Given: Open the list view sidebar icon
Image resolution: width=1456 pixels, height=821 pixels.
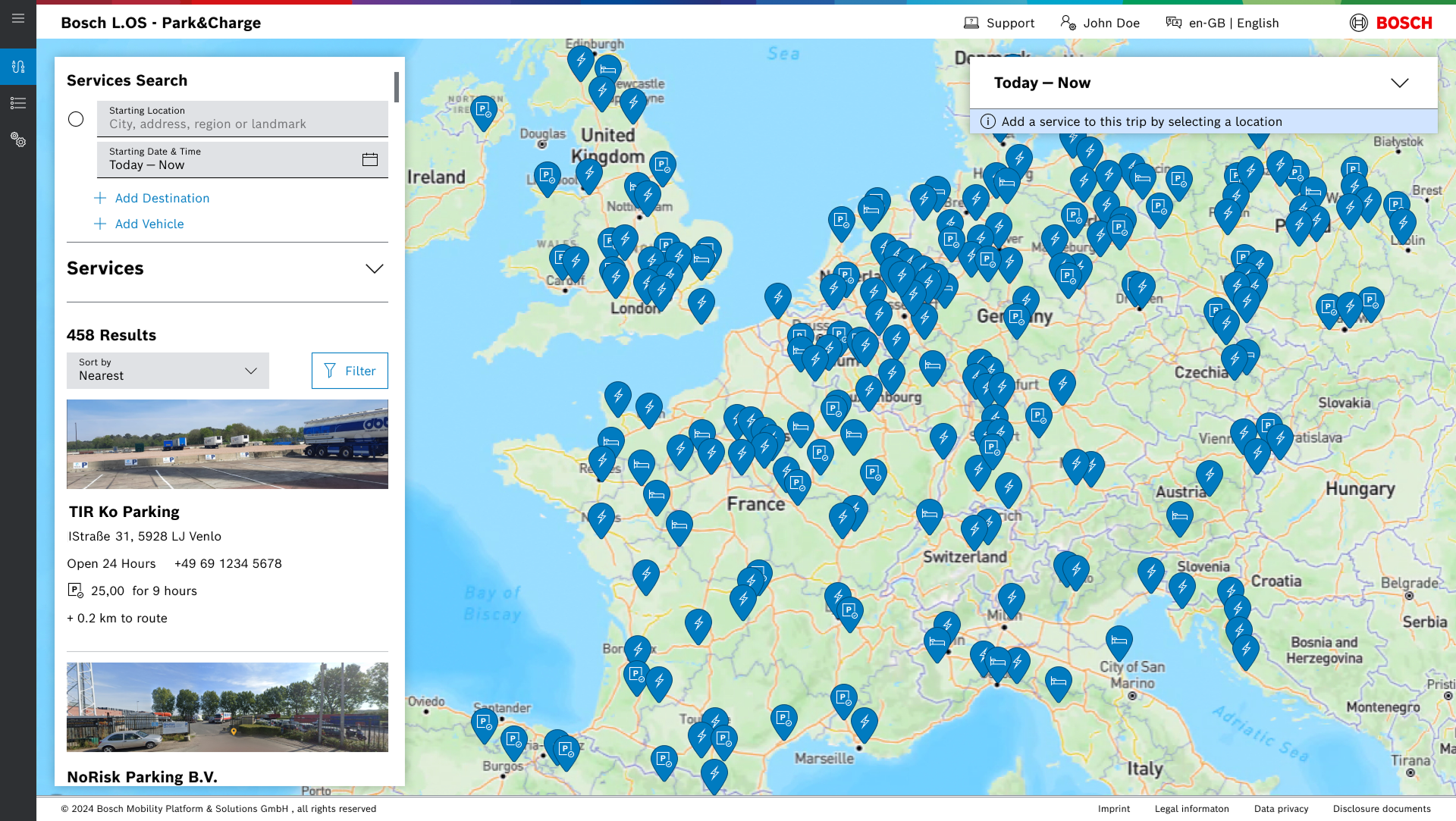Looking at the screenshot, I should click(18, 103).
